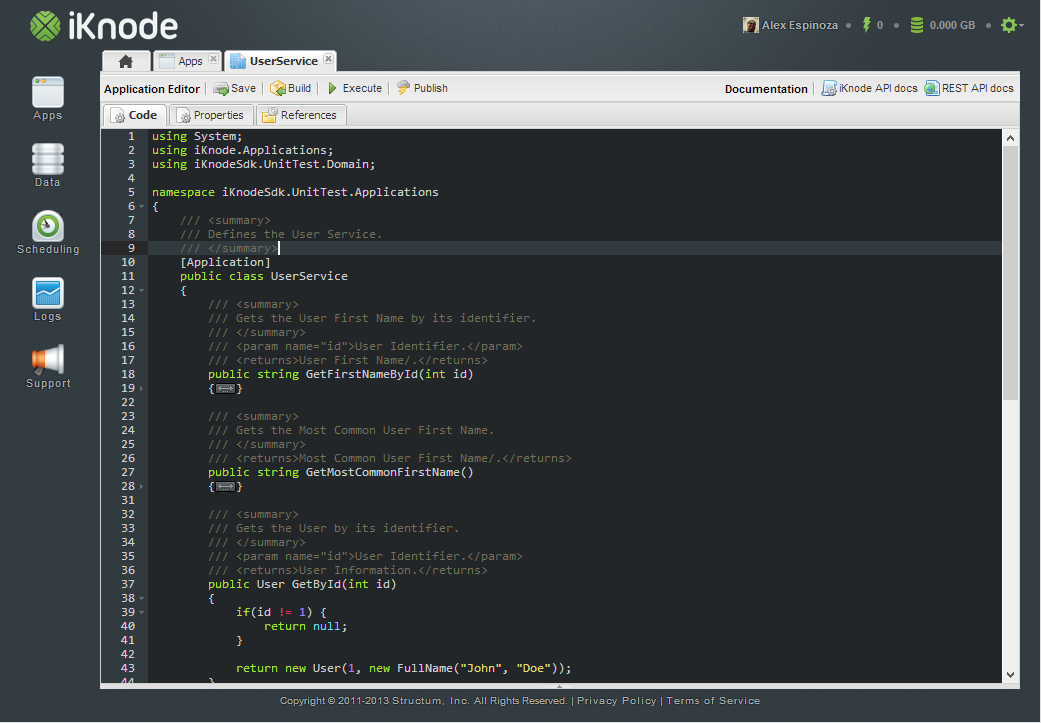The width and height of the screenshot is (1041, 723).
Task: Click the scrollbar up arrow
Action: [x=1010, y=138]
